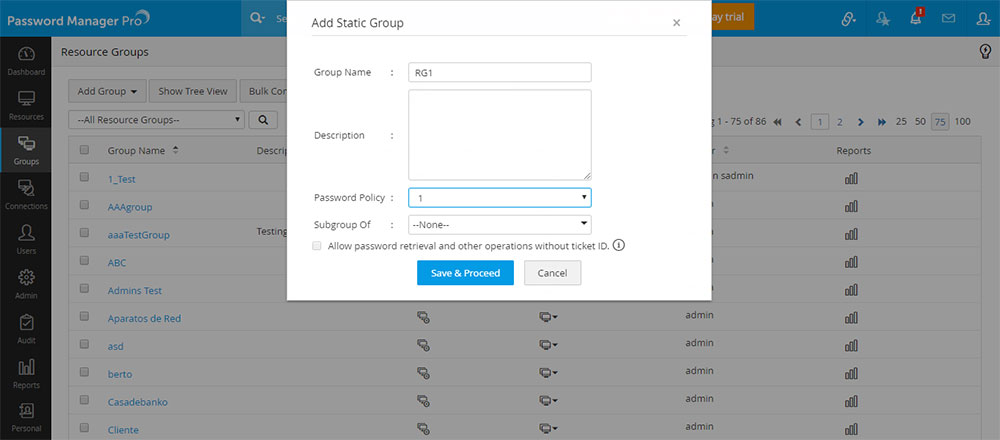1000x440 pixels.
Task: Open the Dashboard sidebar icon
Action: pyautogui.click(x=26, y=60)
